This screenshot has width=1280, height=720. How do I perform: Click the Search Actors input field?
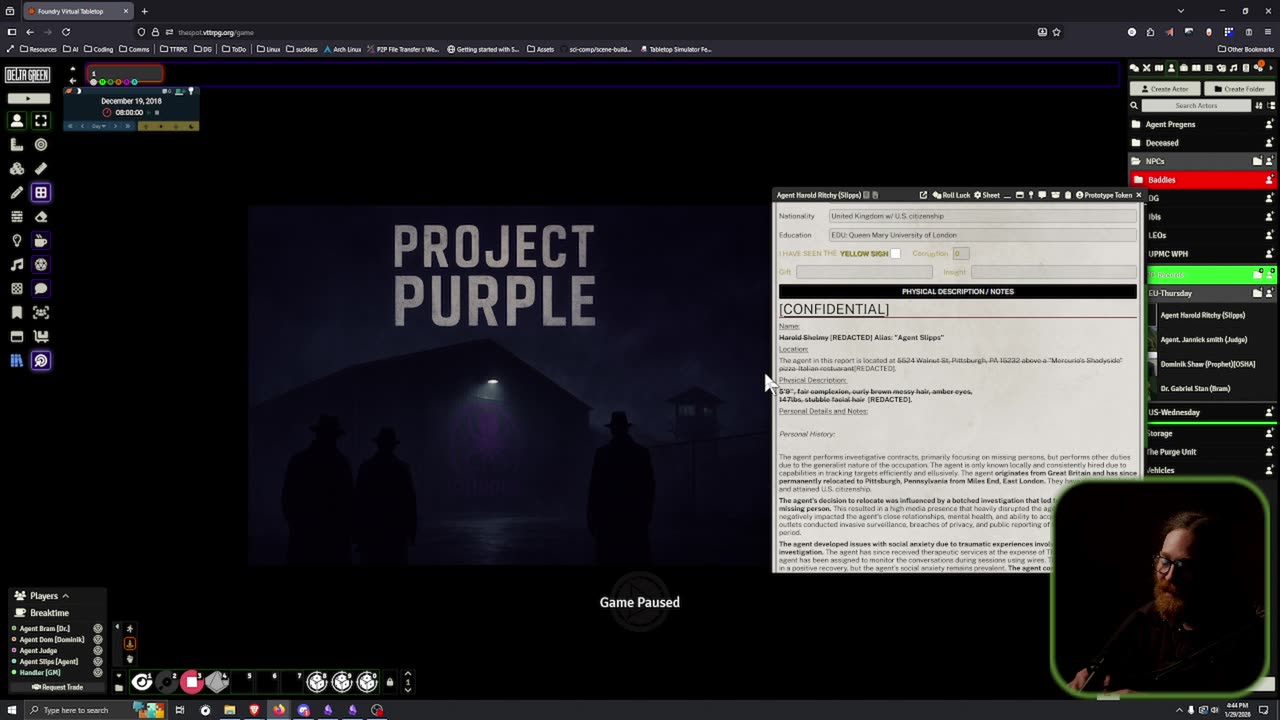coord(1197,105)
